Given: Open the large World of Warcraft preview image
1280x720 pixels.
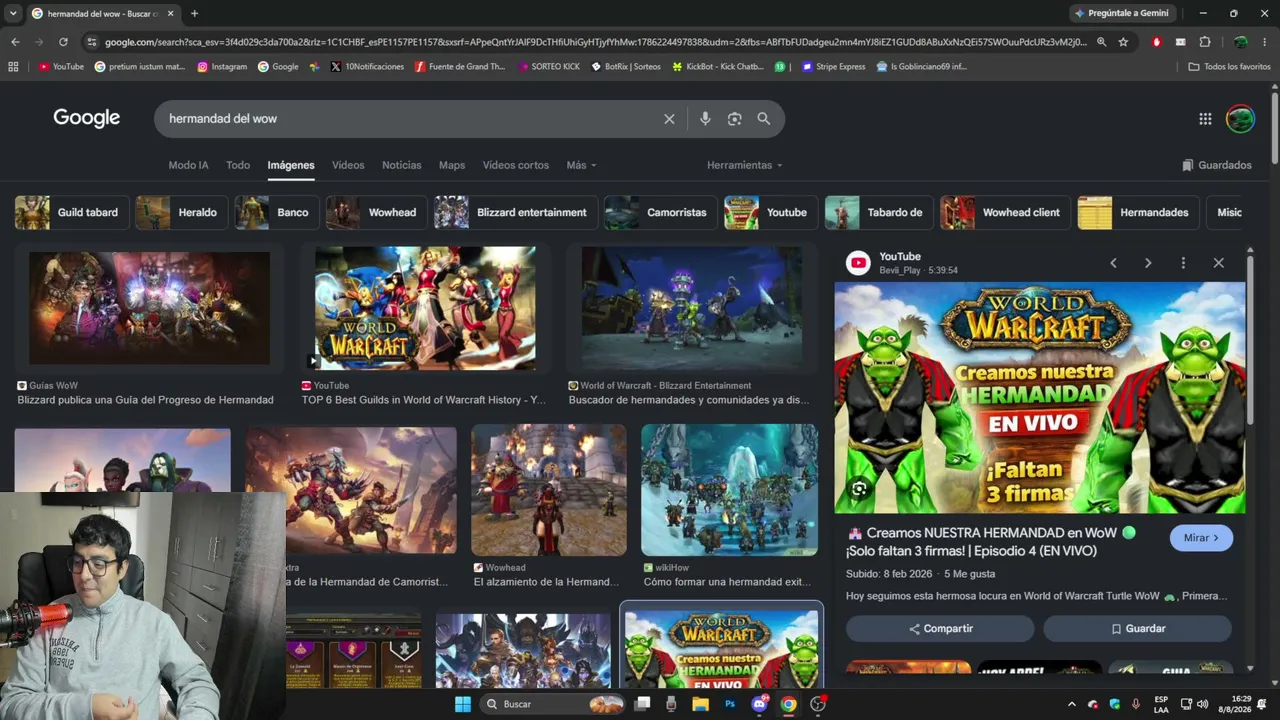Looking at the screenshot, I should coord(1040,398).
